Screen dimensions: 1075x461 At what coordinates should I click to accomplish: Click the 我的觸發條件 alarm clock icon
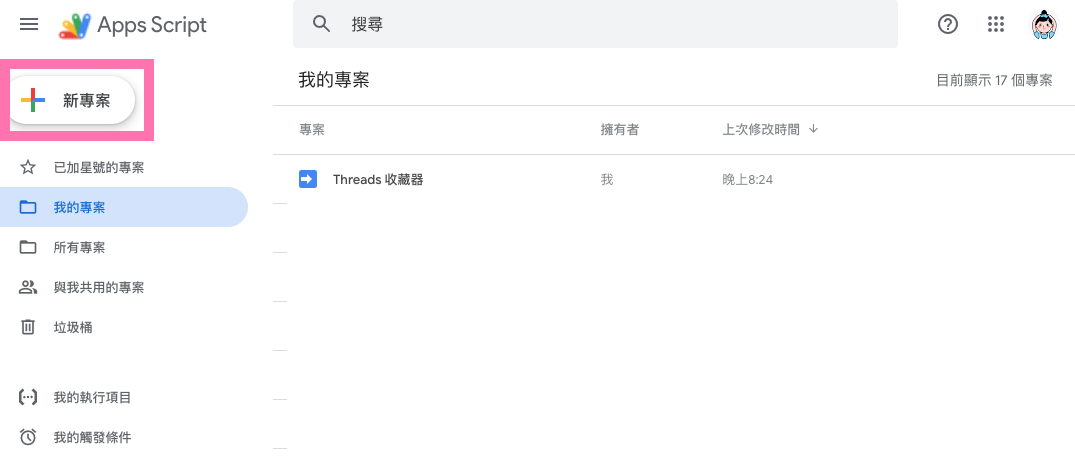click(28, 437)
